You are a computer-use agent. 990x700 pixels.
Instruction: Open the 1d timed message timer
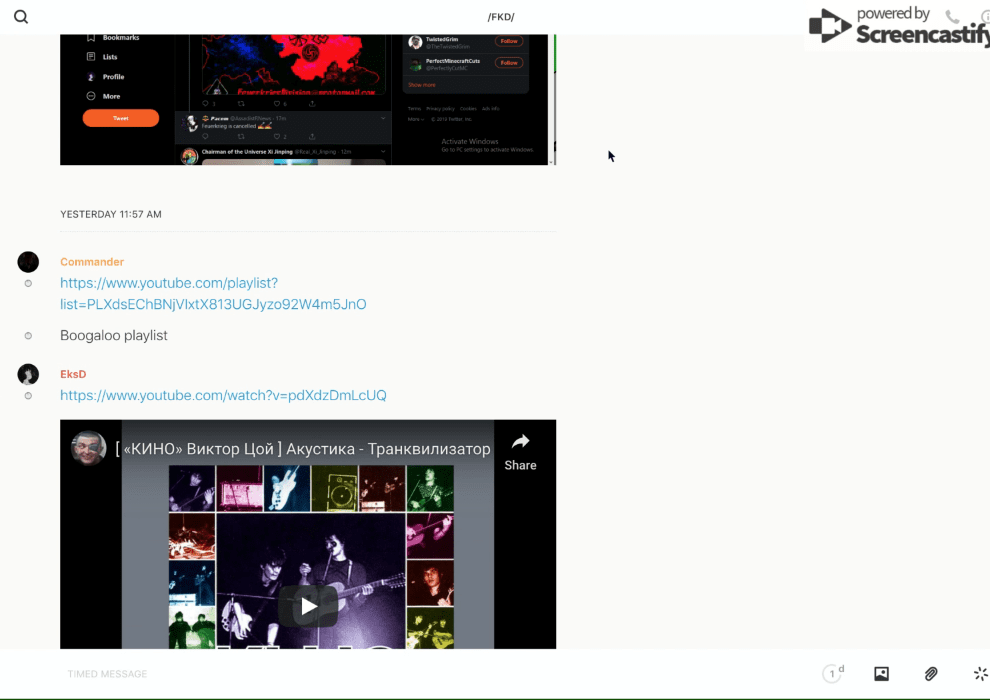pos(832,674)
